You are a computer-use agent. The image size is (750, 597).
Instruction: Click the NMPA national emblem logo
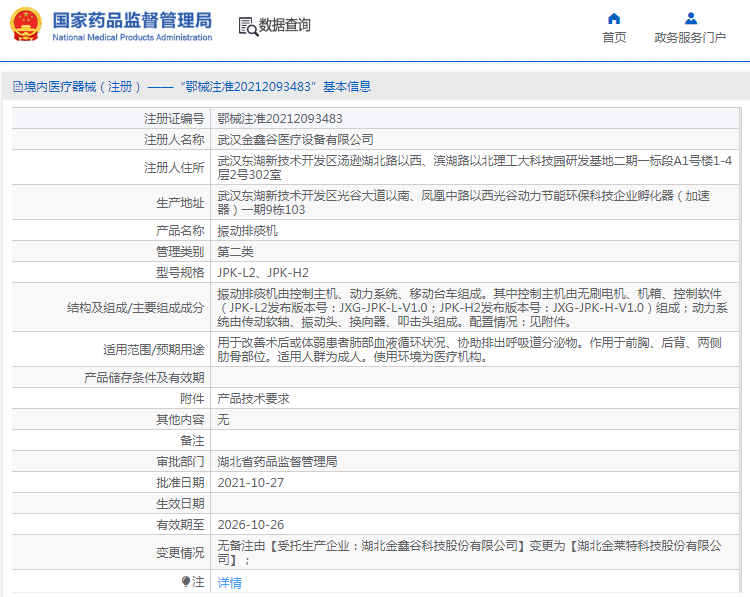pos(26,24)
